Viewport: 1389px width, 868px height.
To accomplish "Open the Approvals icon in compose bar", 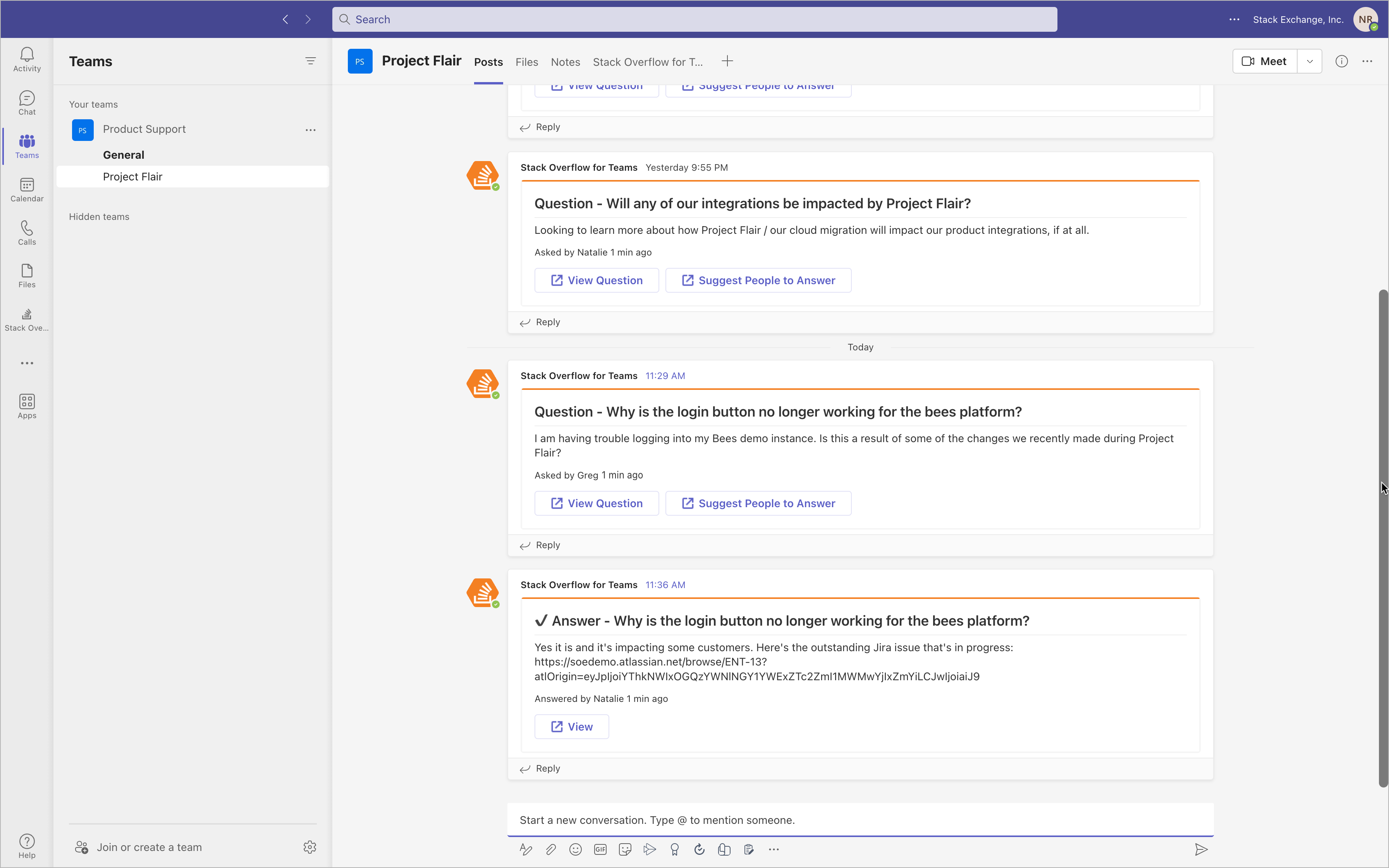I will coord(700,849).
